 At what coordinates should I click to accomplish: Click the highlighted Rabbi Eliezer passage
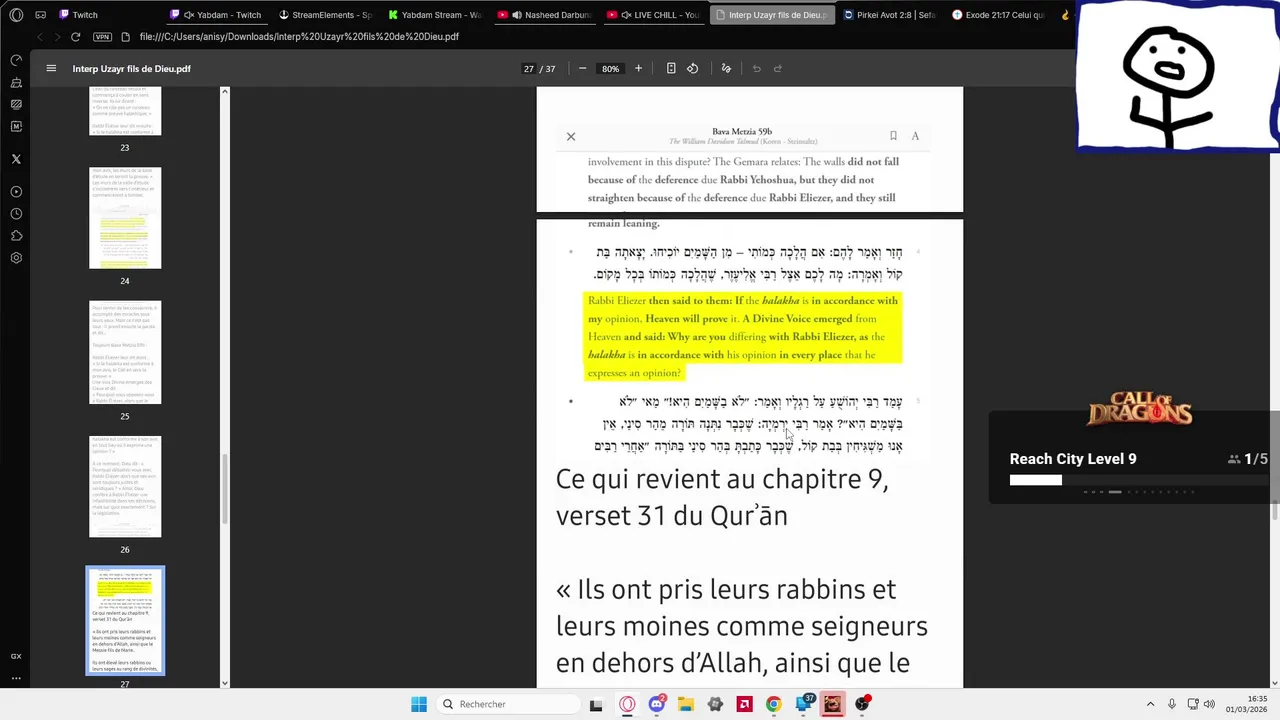click(743, 336)
